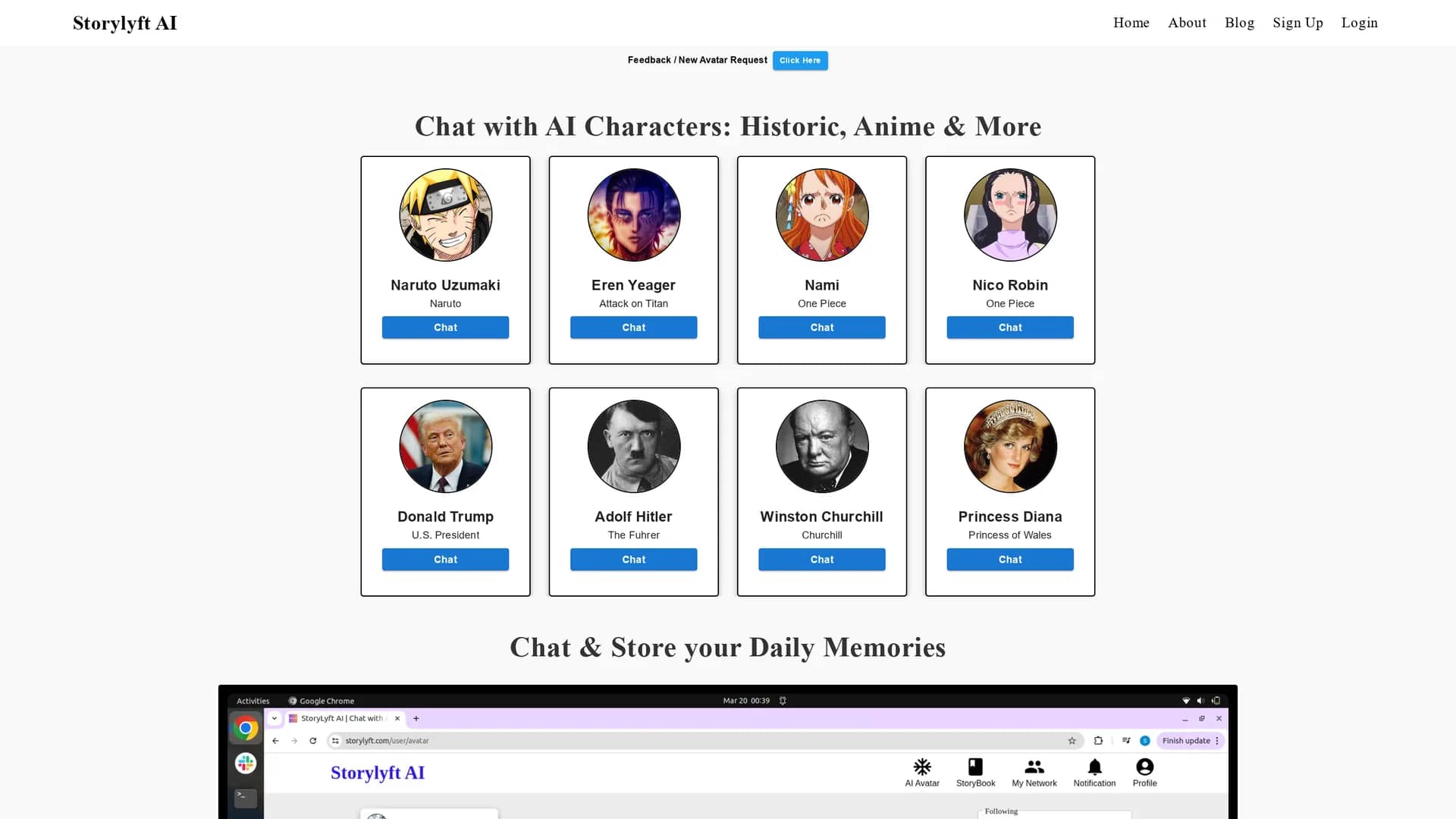1456x819 pixels.
Task: Click Princess Diana's avatar photo
Action: point(1009,447)
